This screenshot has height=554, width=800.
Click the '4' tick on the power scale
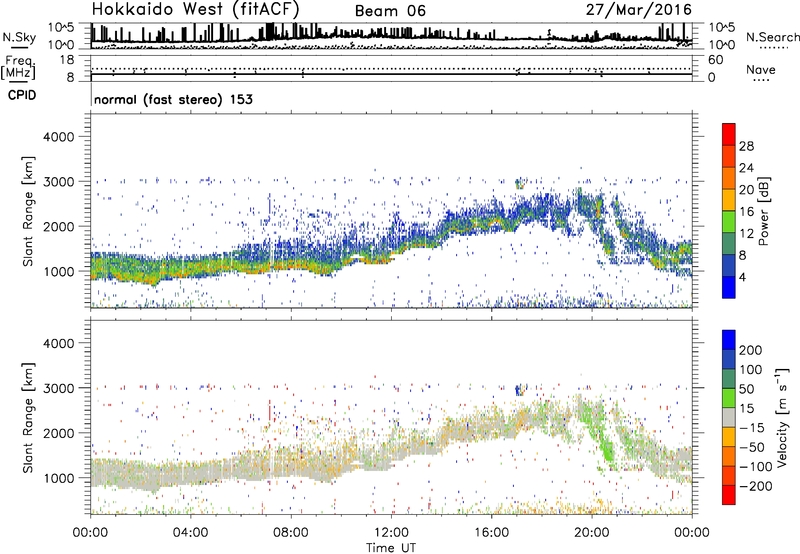click(x=742, y=277)
